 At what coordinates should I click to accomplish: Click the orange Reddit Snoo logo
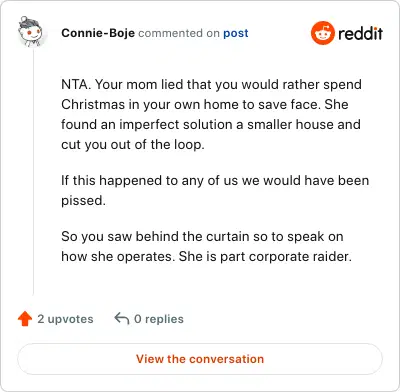322,33
